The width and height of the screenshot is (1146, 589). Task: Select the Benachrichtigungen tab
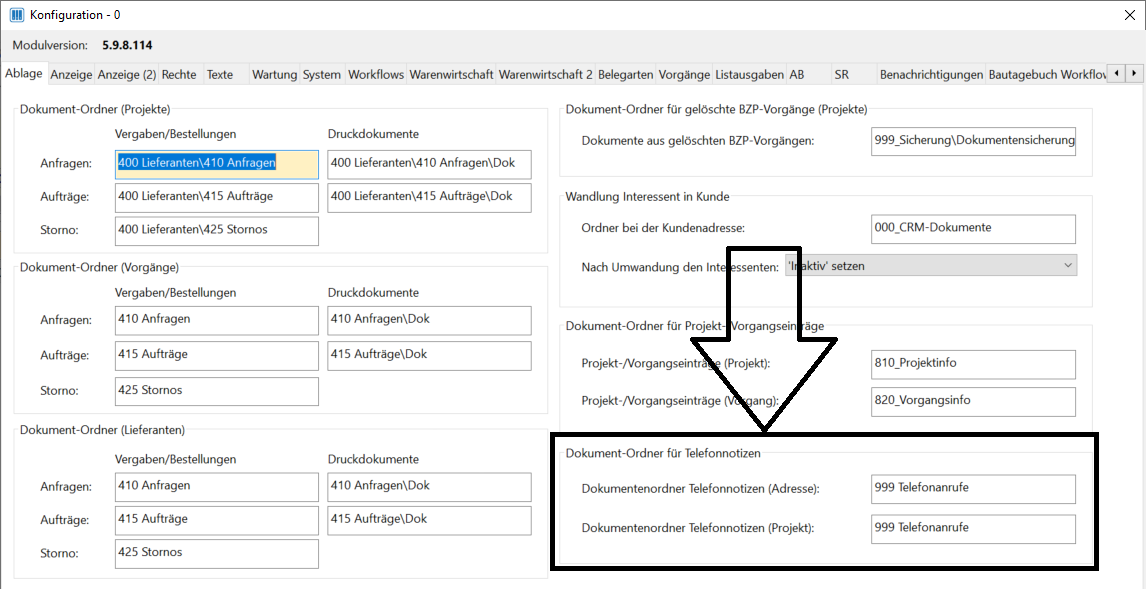coord(931,75)
